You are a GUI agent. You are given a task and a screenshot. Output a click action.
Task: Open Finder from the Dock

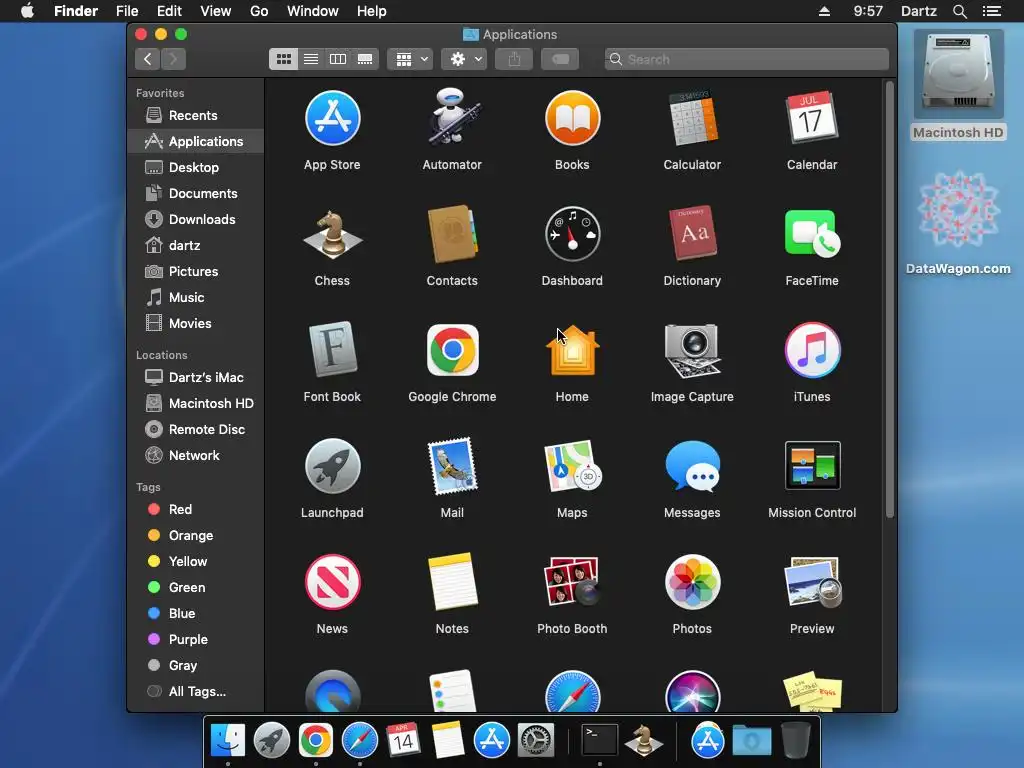click(x=227, y=741)
